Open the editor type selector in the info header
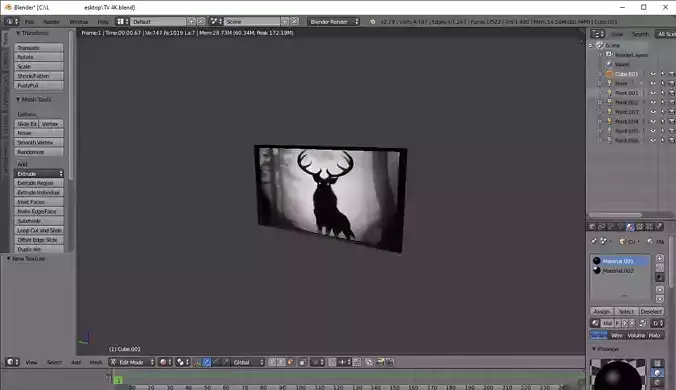 pos(12,21)
